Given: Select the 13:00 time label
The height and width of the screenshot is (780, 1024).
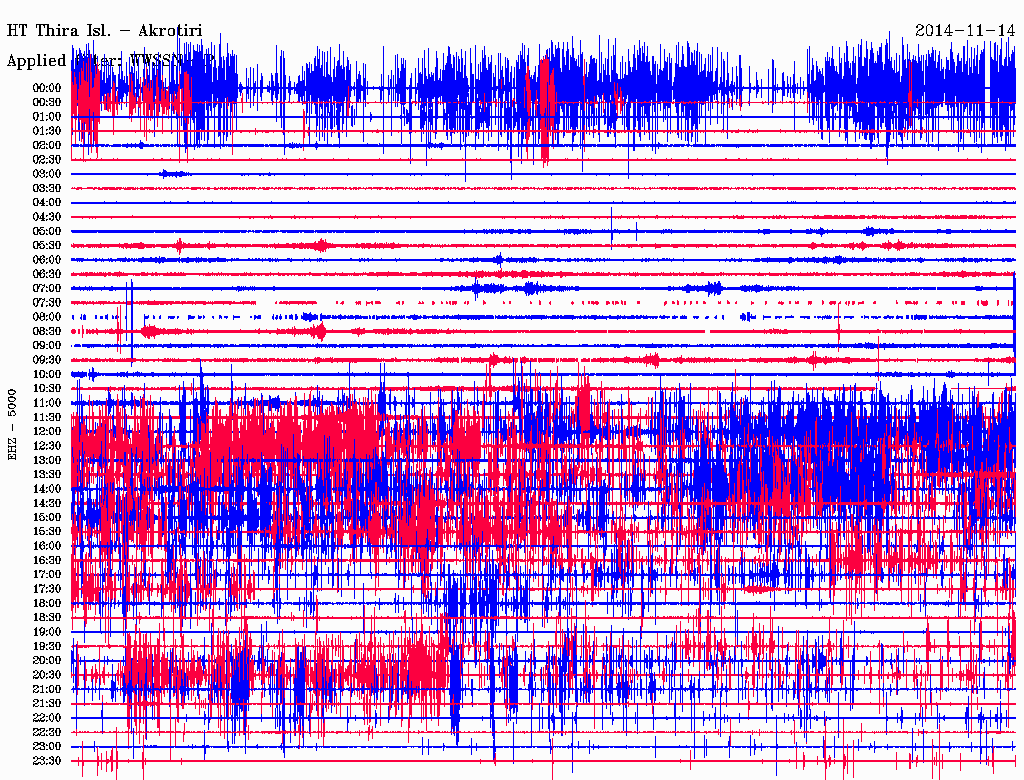Looking at the screenshot, I should pos(46,461).
